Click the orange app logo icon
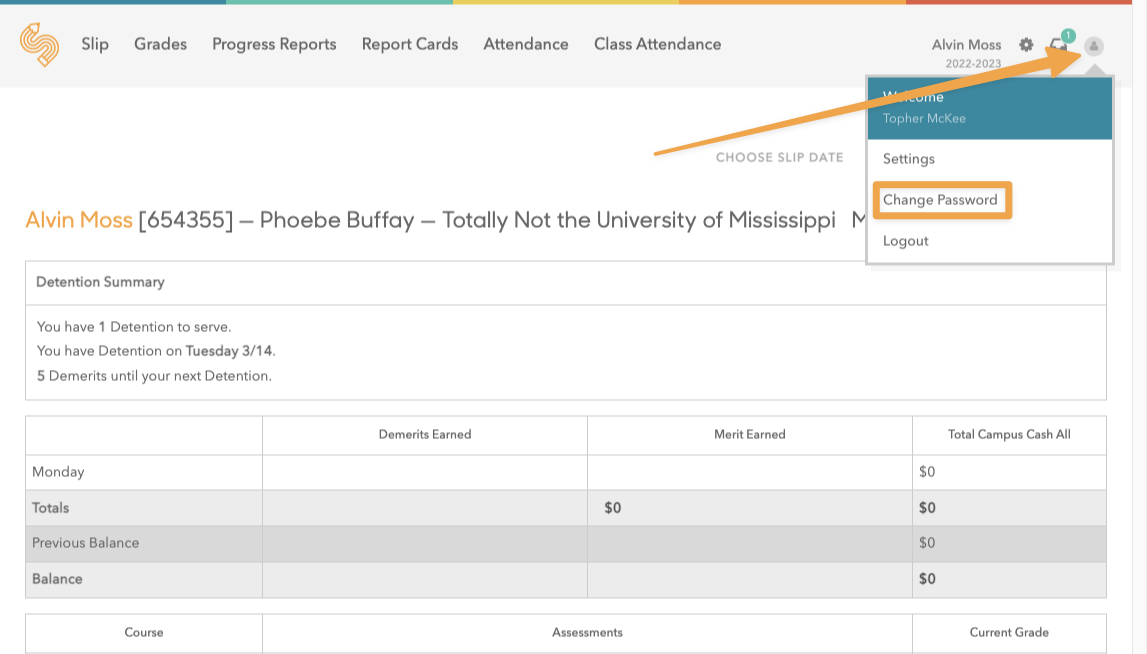 point(39,45)
